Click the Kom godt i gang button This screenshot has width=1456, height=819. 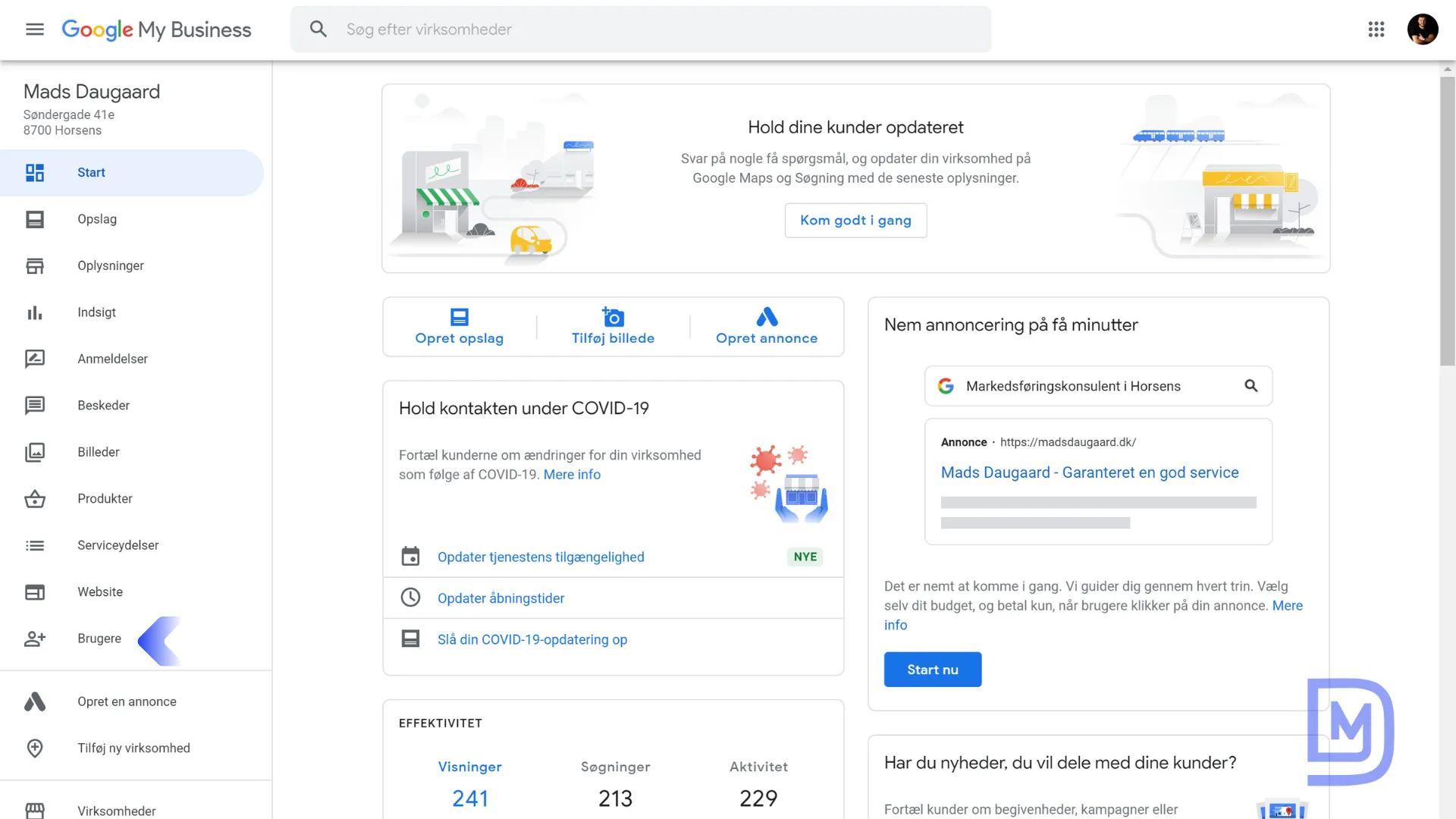(855, 221)
